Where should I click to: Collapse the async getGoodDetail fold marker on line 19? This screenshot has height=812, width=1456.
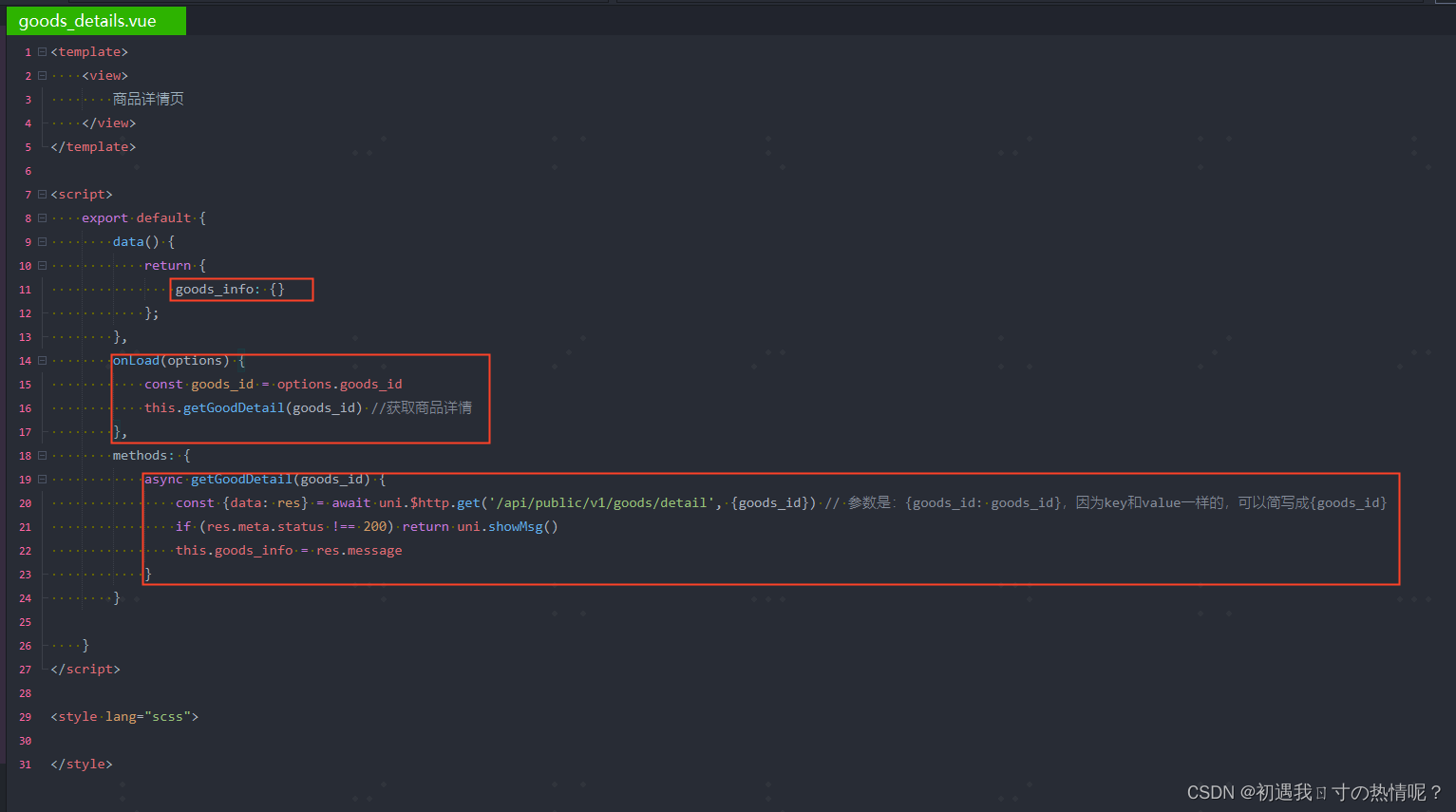(x=42, y=480)
